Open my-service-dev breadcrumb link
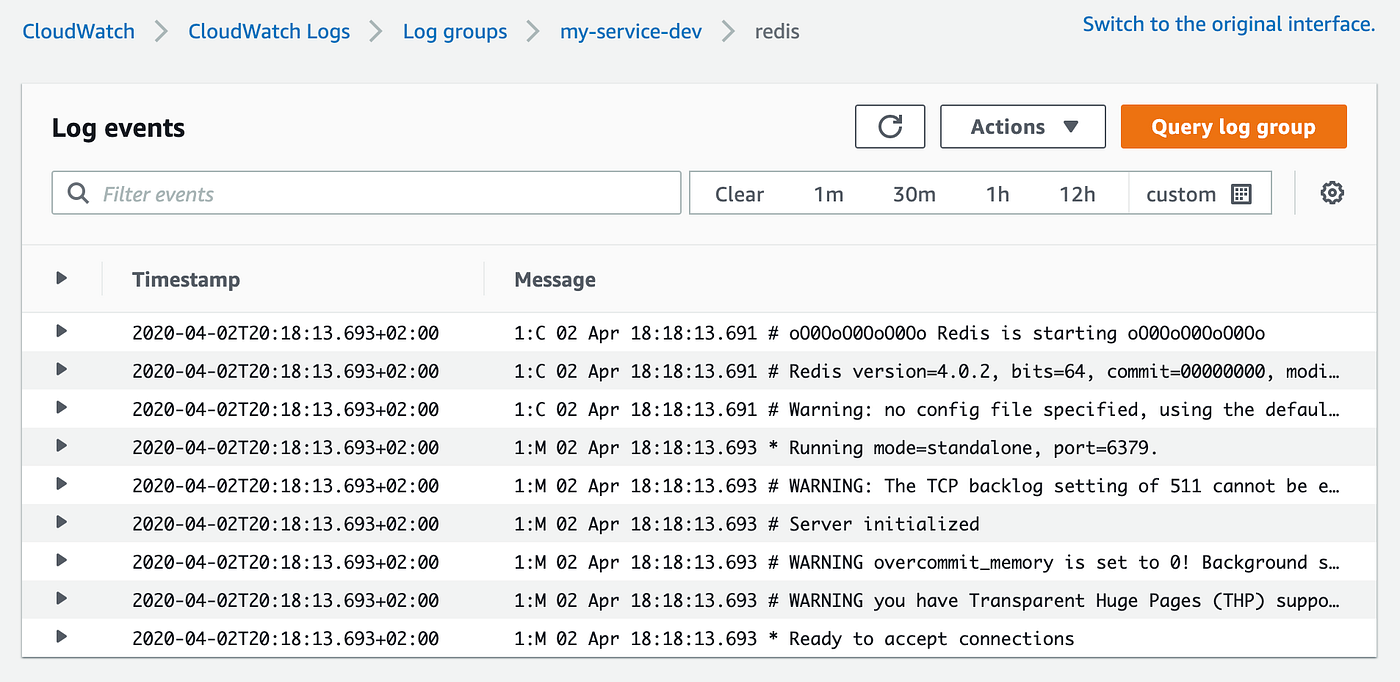 pos(631,31)
